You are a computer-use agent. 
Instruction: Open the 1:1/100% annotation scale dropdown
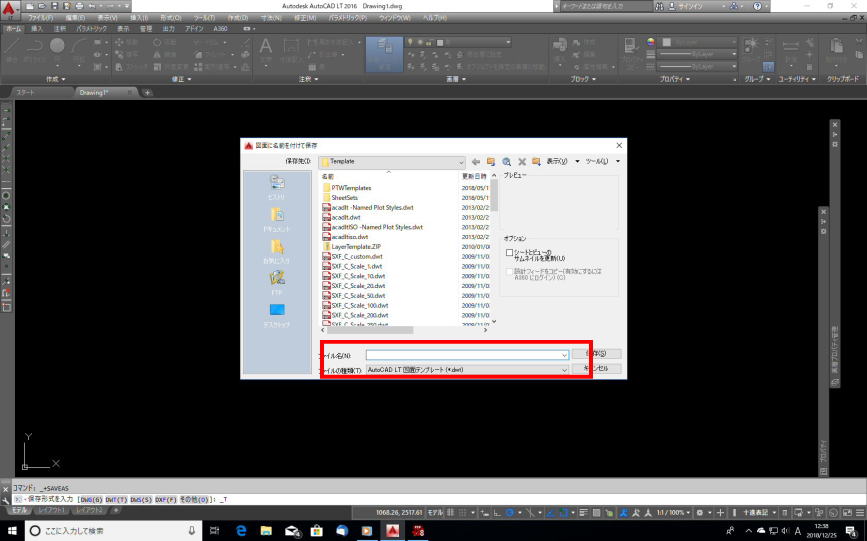(x=672, y=513)
